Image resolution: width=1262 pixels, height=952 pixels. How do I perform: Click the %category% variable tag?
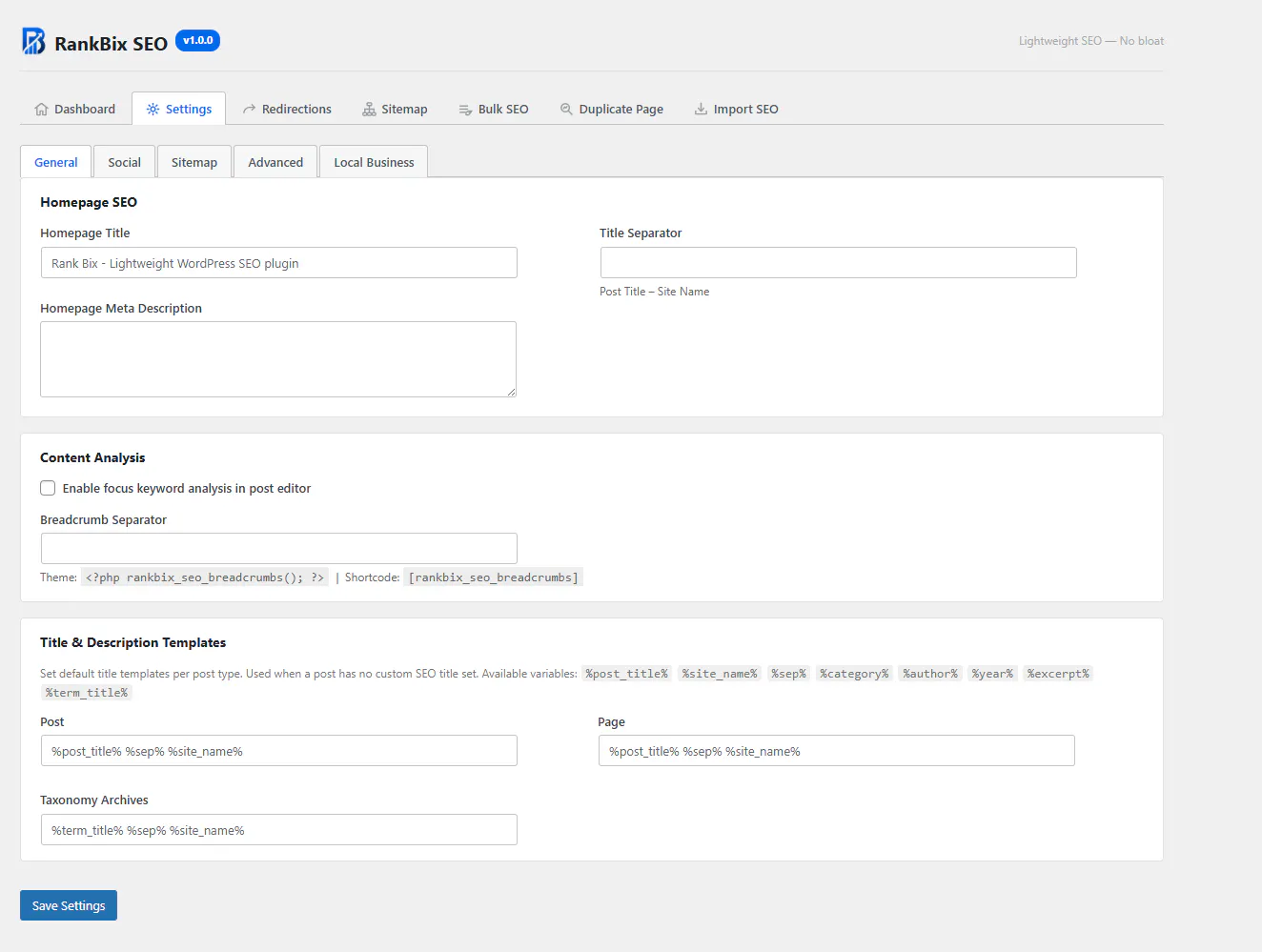(x=854, y=674)
